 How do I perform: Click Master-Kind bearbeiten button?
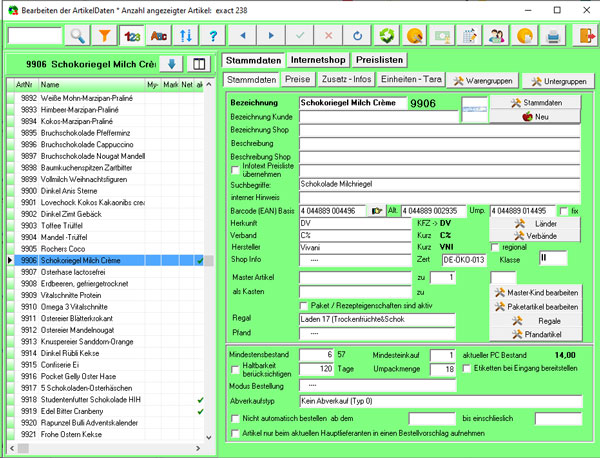(536, 293)
